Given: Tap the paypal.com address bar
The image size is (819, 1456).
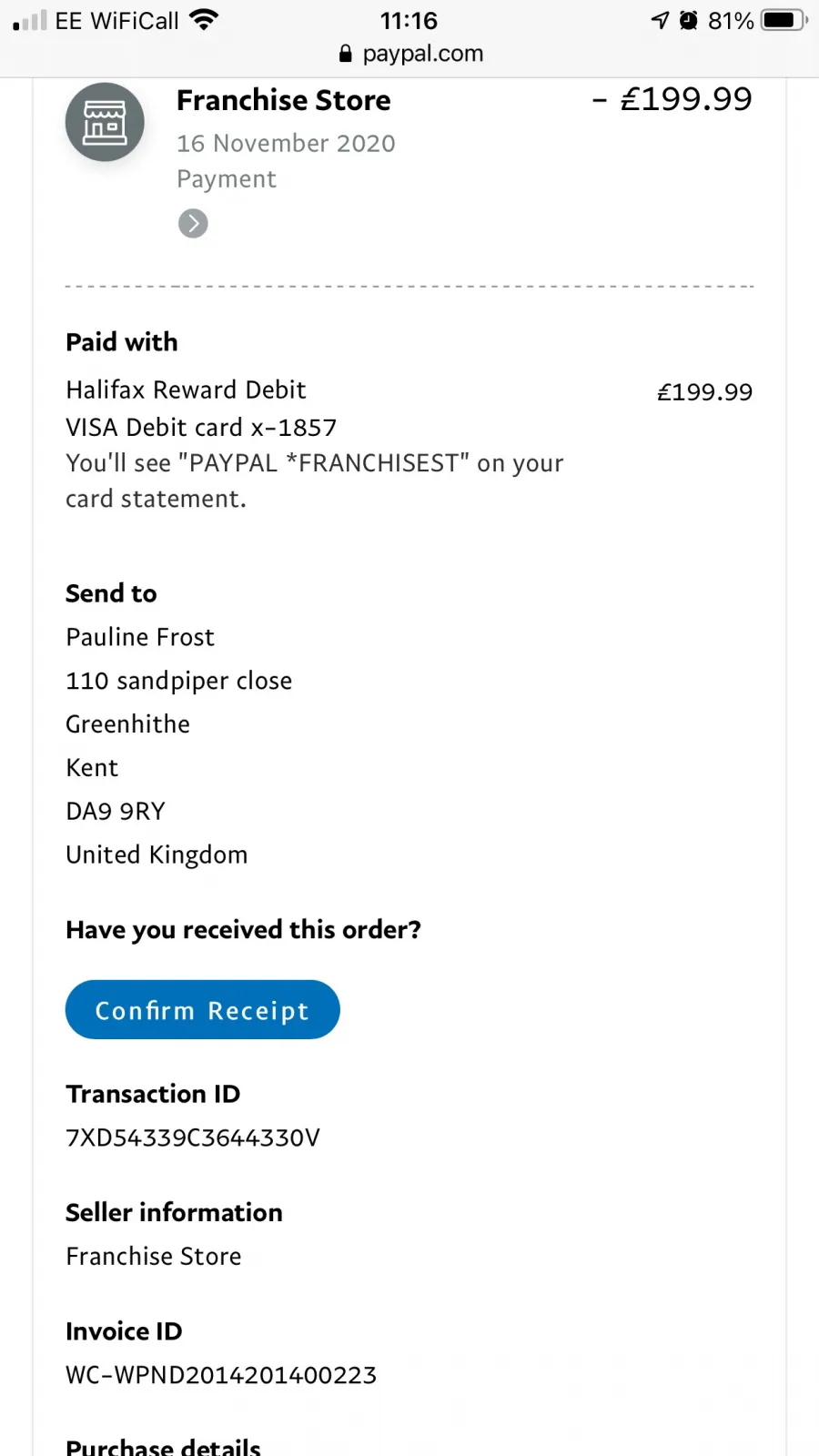Looking at the screenshot, I should 409,54.
